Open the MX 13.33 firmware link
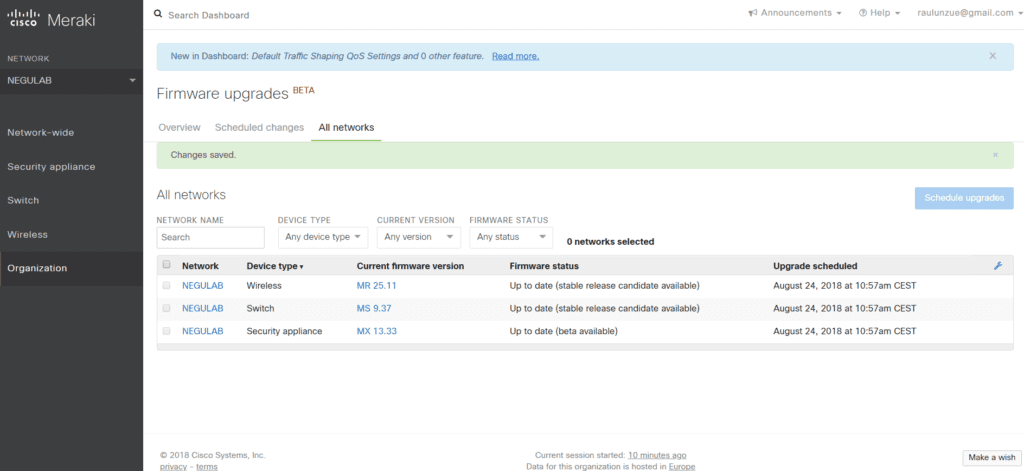Screen dimensions: 1024x471 [x=377, y=331]
